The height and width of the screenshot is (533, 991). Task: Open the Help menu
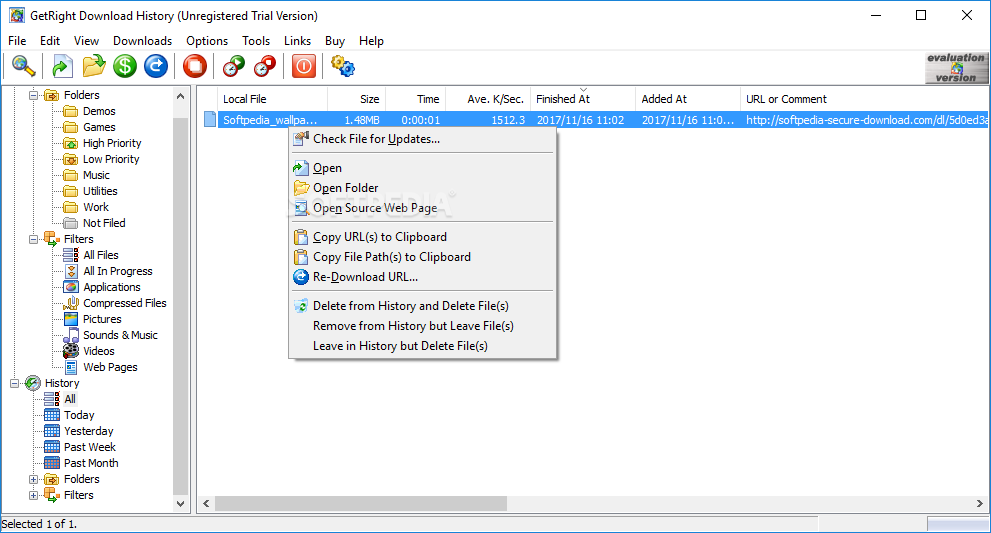[x=371, y=41]
